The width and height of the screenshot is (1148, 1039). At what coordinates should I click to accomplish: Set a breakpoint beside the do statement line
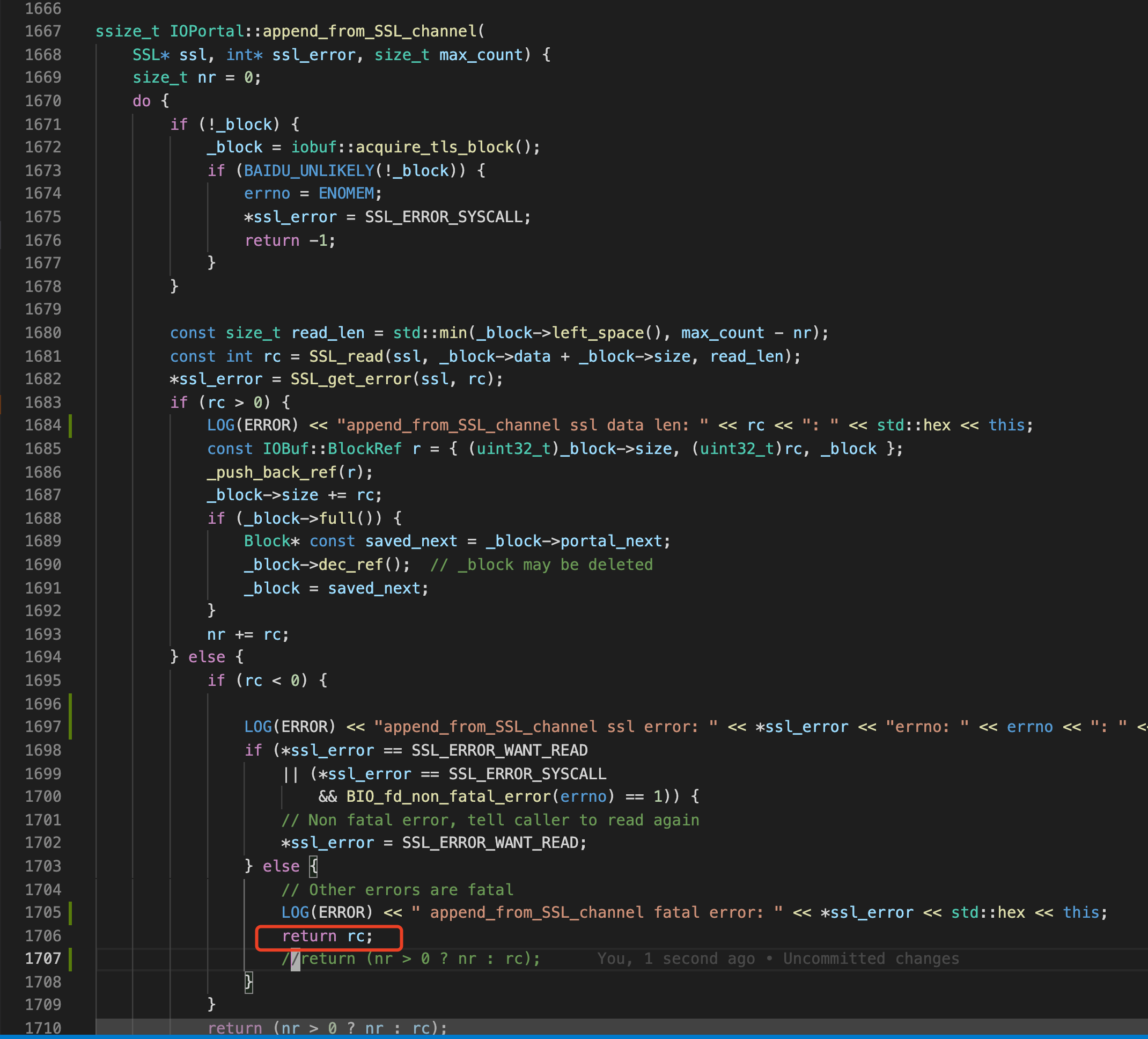pos(77,101)
